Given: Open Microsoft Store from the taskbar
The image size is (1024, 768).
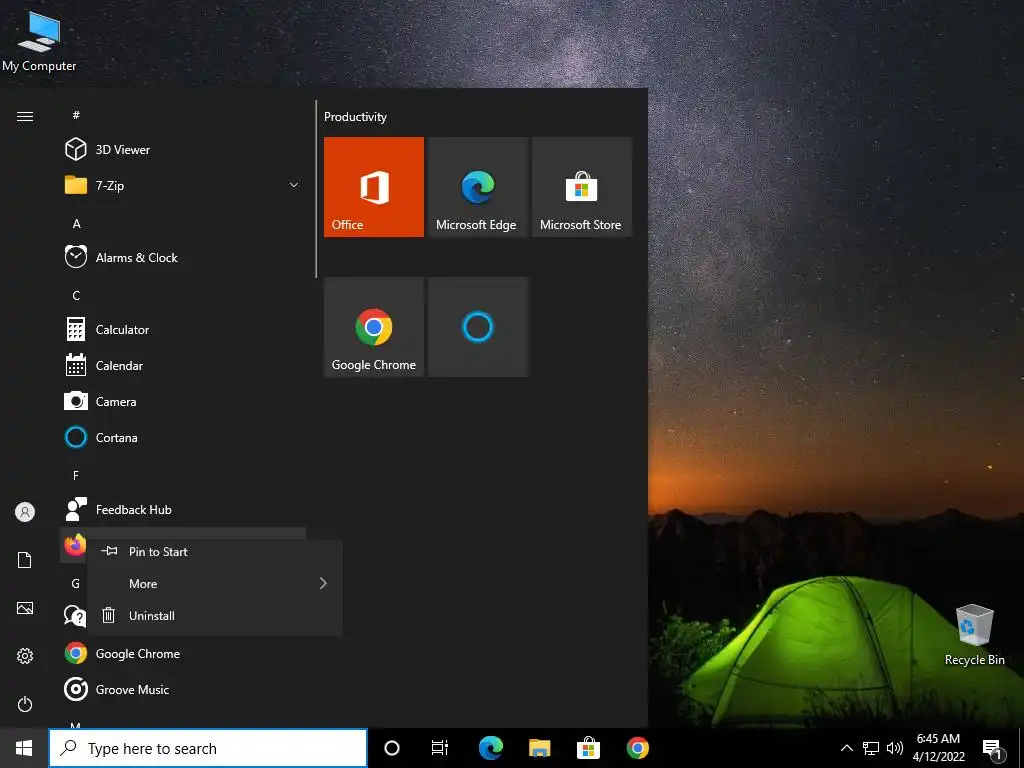Looking at the screenshot, I should [588, 748].
